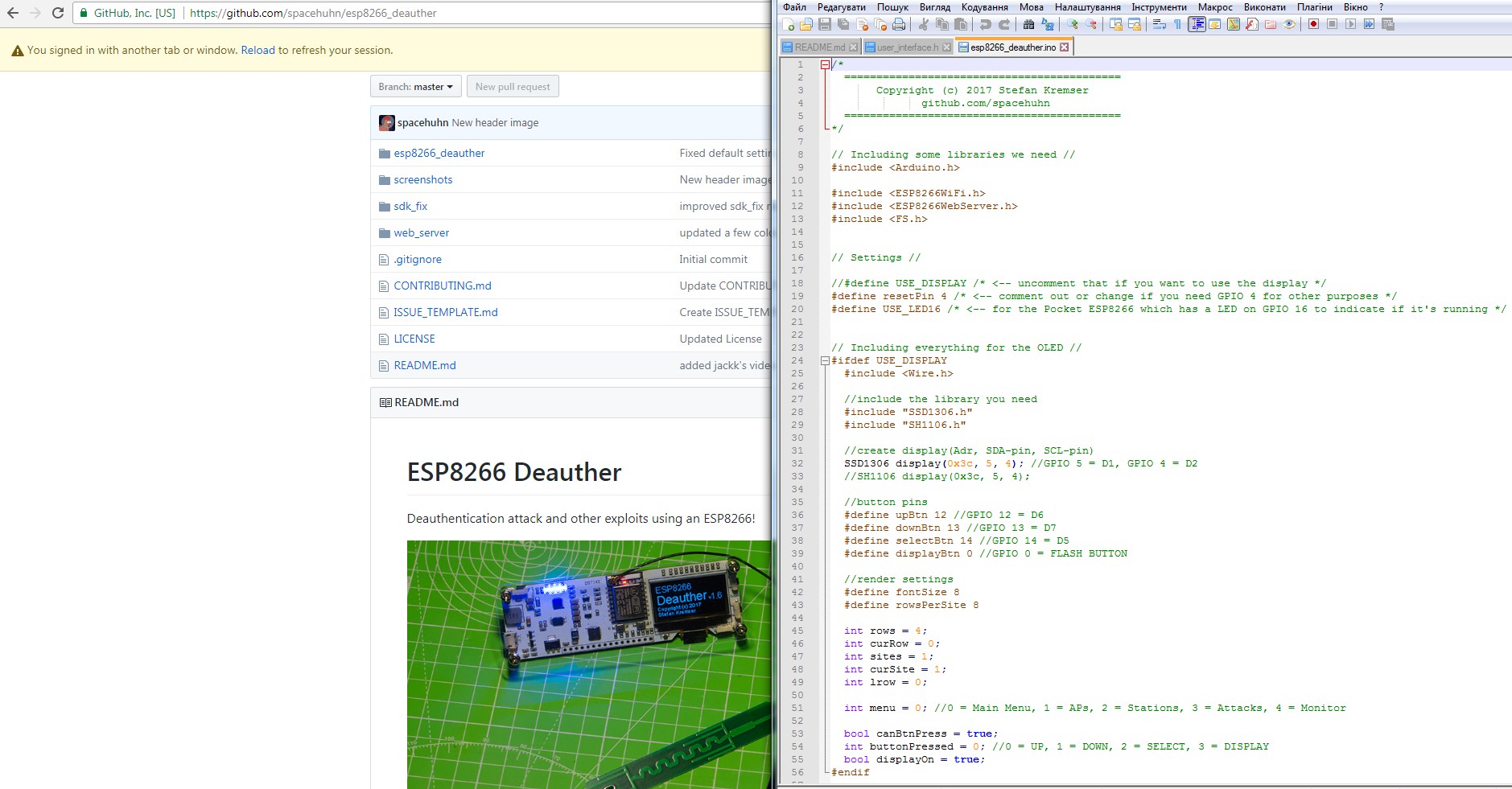Toggle the indent guide toolbar button
Viewport: 1512px width, 789px height.
(1197, 24)
